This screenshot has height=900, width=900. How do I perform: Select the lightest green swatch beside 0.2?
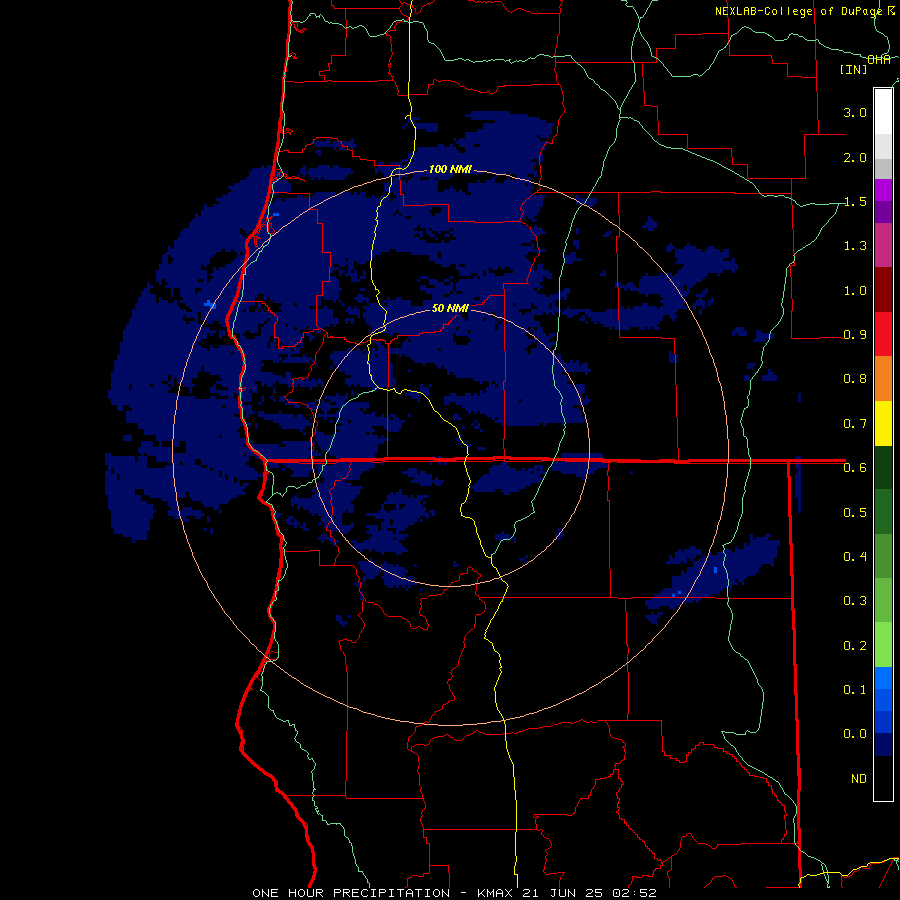tap(883, 645)
